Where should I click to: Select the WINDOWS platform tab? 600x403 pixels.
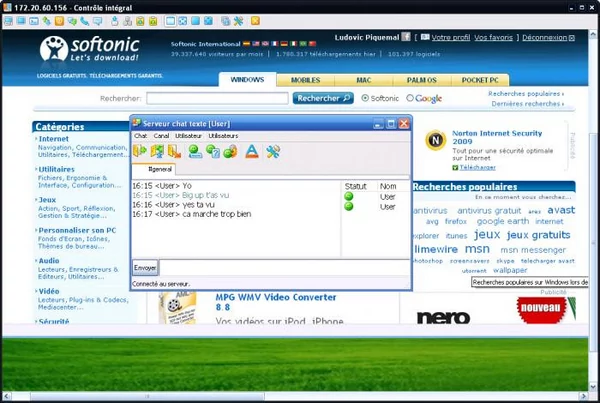click(x=247, y=80)
